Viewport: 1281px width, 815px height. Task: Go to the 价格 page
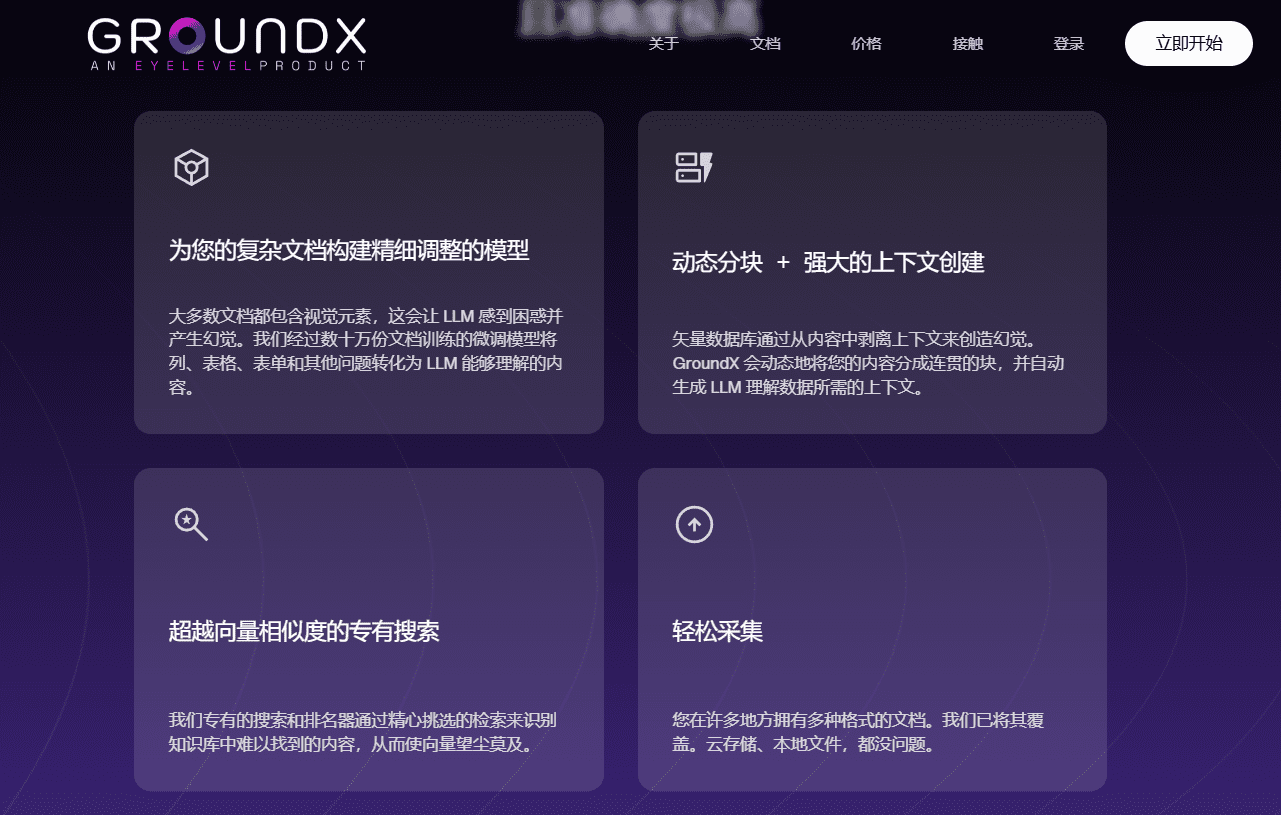866,44
